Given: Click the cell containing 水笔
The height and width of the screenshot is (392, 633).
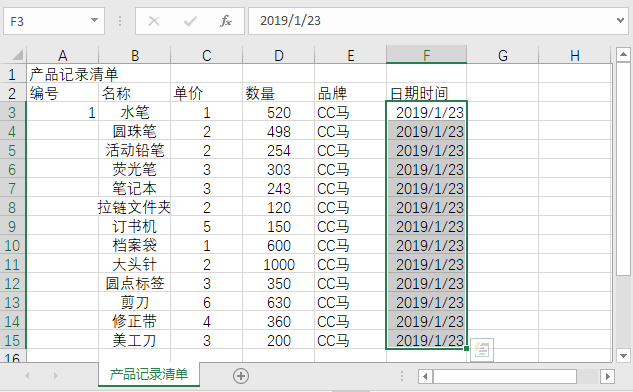Looking at the screenshot, I should click(134, 112).
